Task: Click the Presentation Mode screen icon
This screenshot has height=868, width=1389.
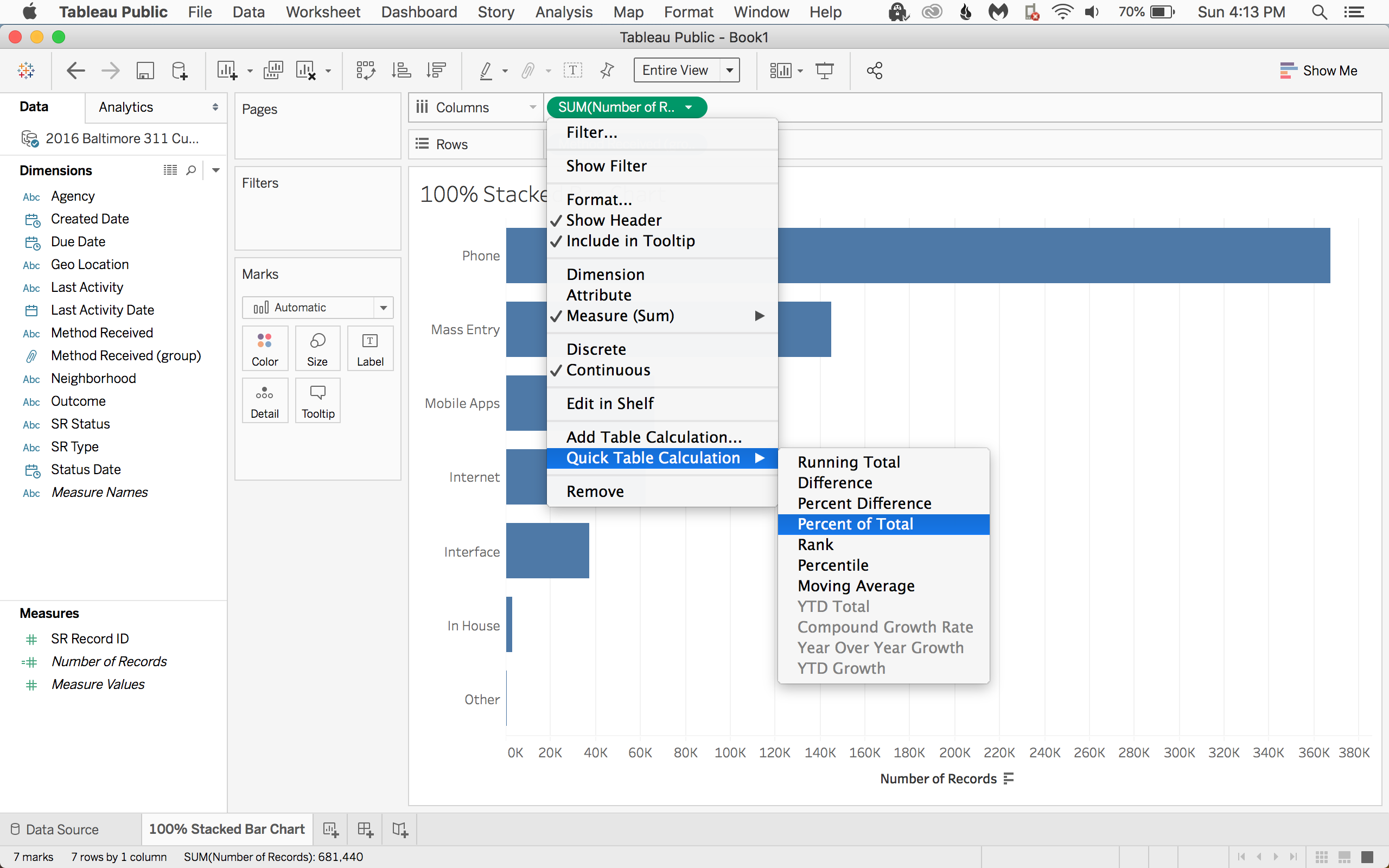Action: tap(825, 71)
